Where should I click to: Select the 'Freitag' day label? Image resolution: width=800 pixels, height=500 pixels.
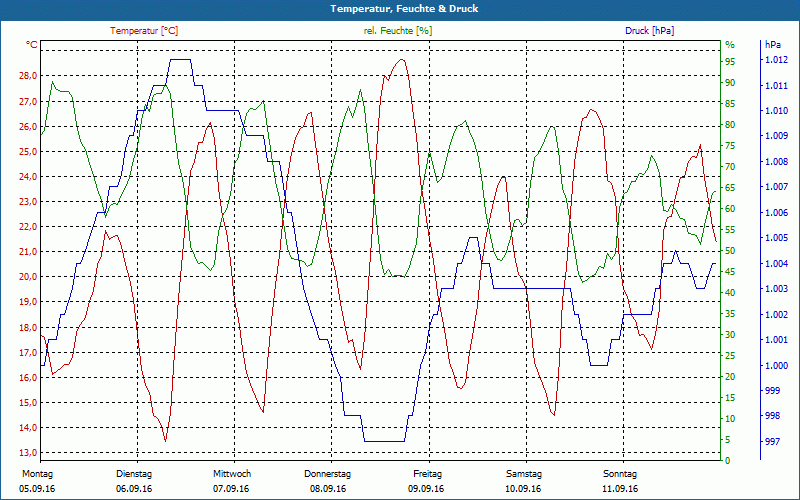pos(428,474)
